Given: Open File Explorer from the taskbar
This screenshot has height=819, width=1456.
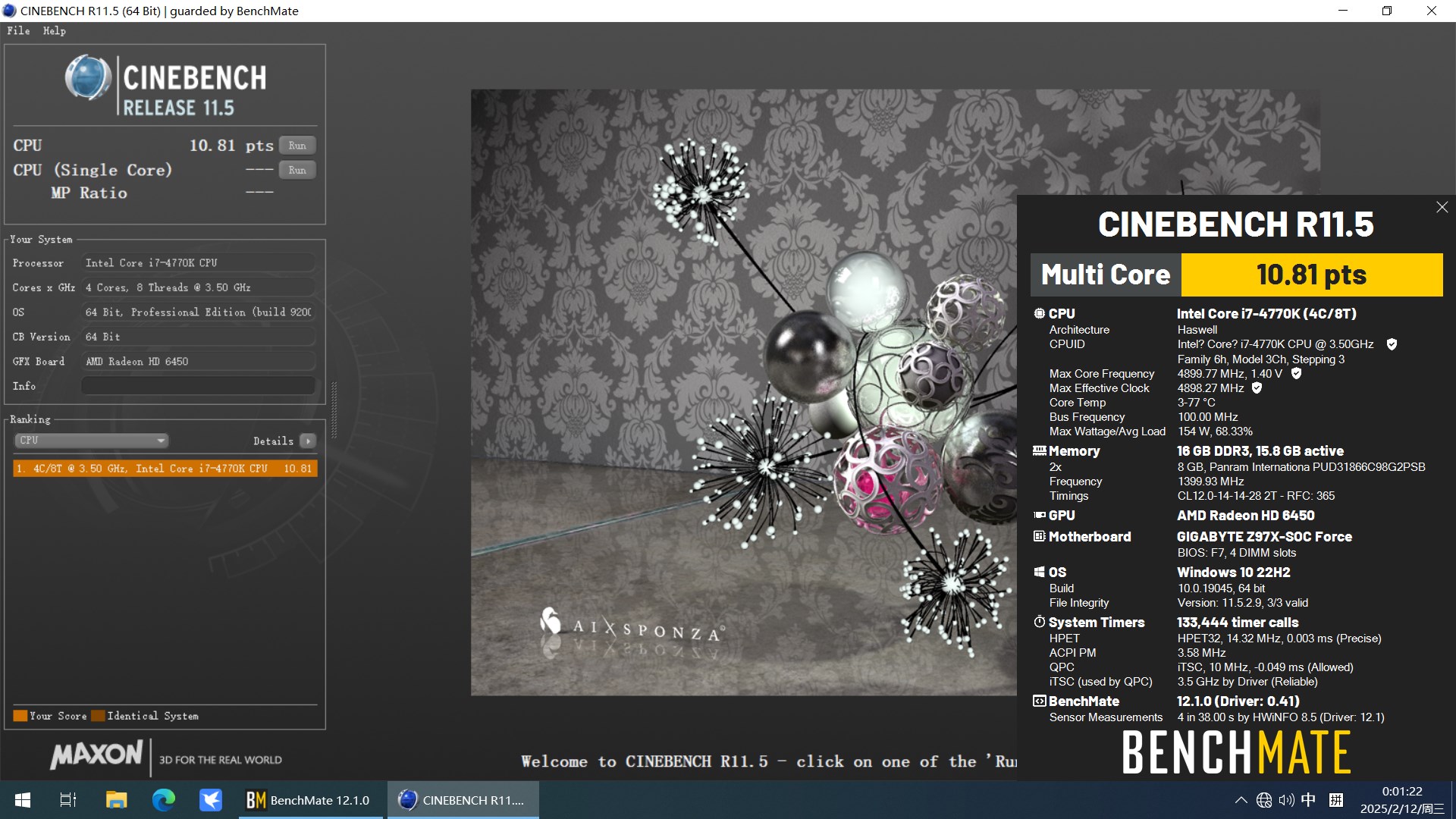Looking at the screenshot, I should pos(116,800).
